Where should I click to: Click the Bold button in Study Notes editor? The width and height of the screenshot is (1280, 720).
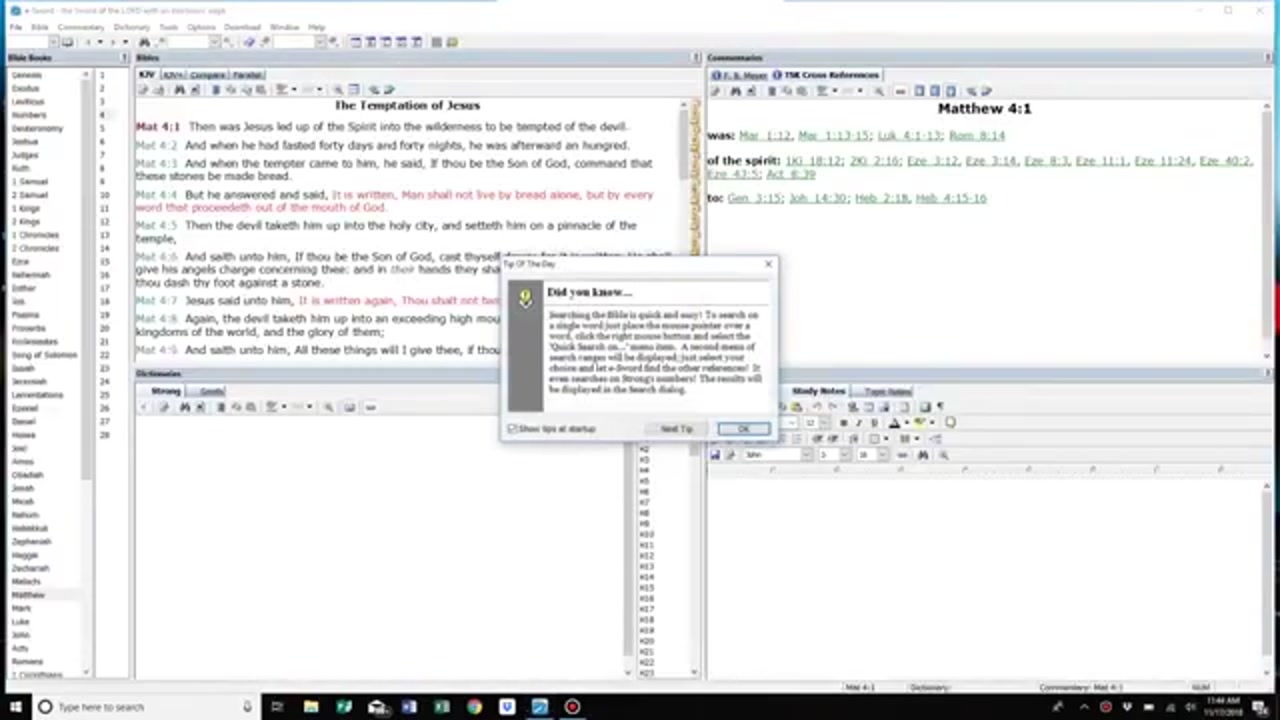(x=843, y=423)
